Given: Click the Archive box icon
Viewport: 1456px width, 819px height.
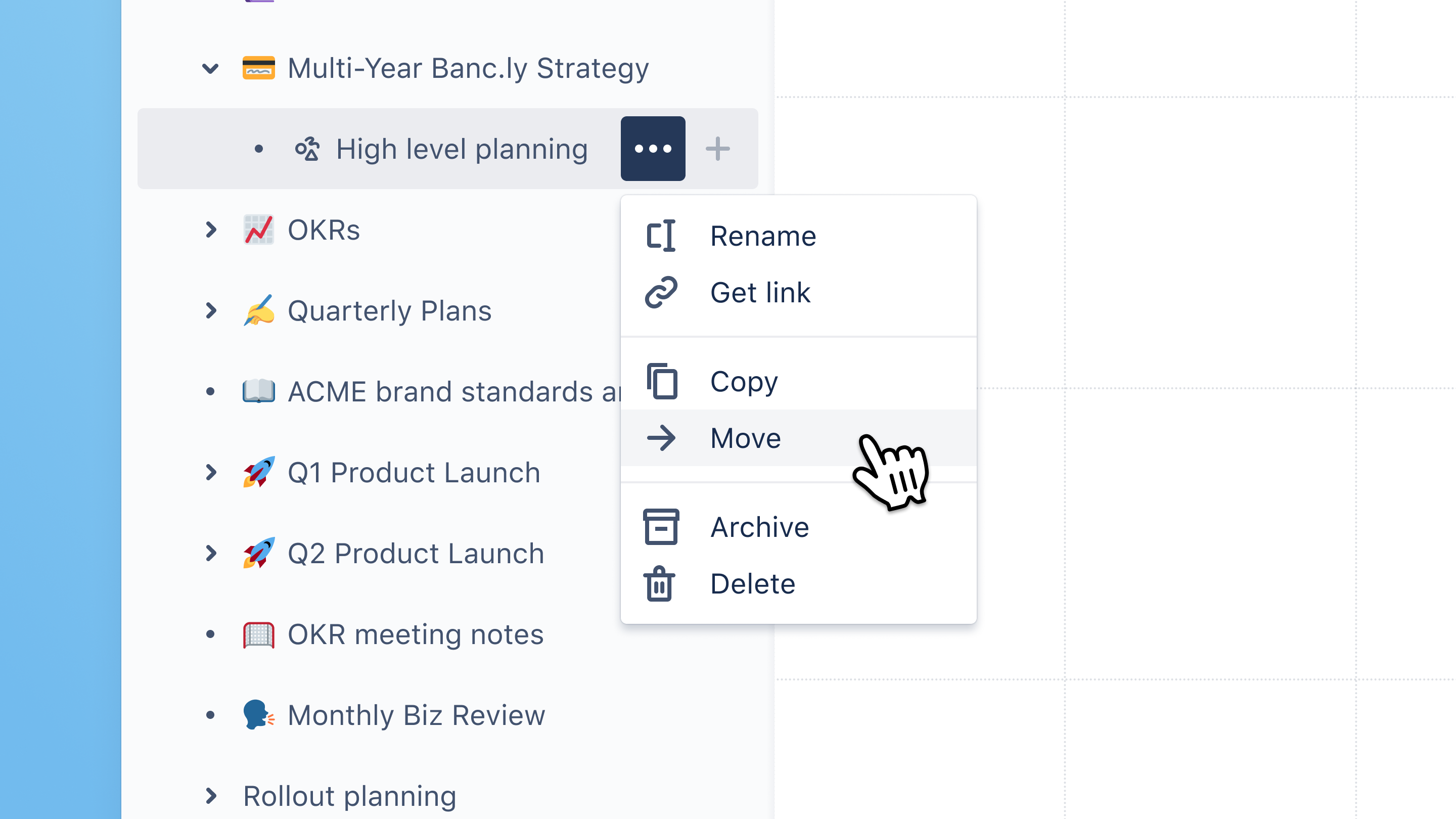Looking at the screenshot, I should pos(661,527).
